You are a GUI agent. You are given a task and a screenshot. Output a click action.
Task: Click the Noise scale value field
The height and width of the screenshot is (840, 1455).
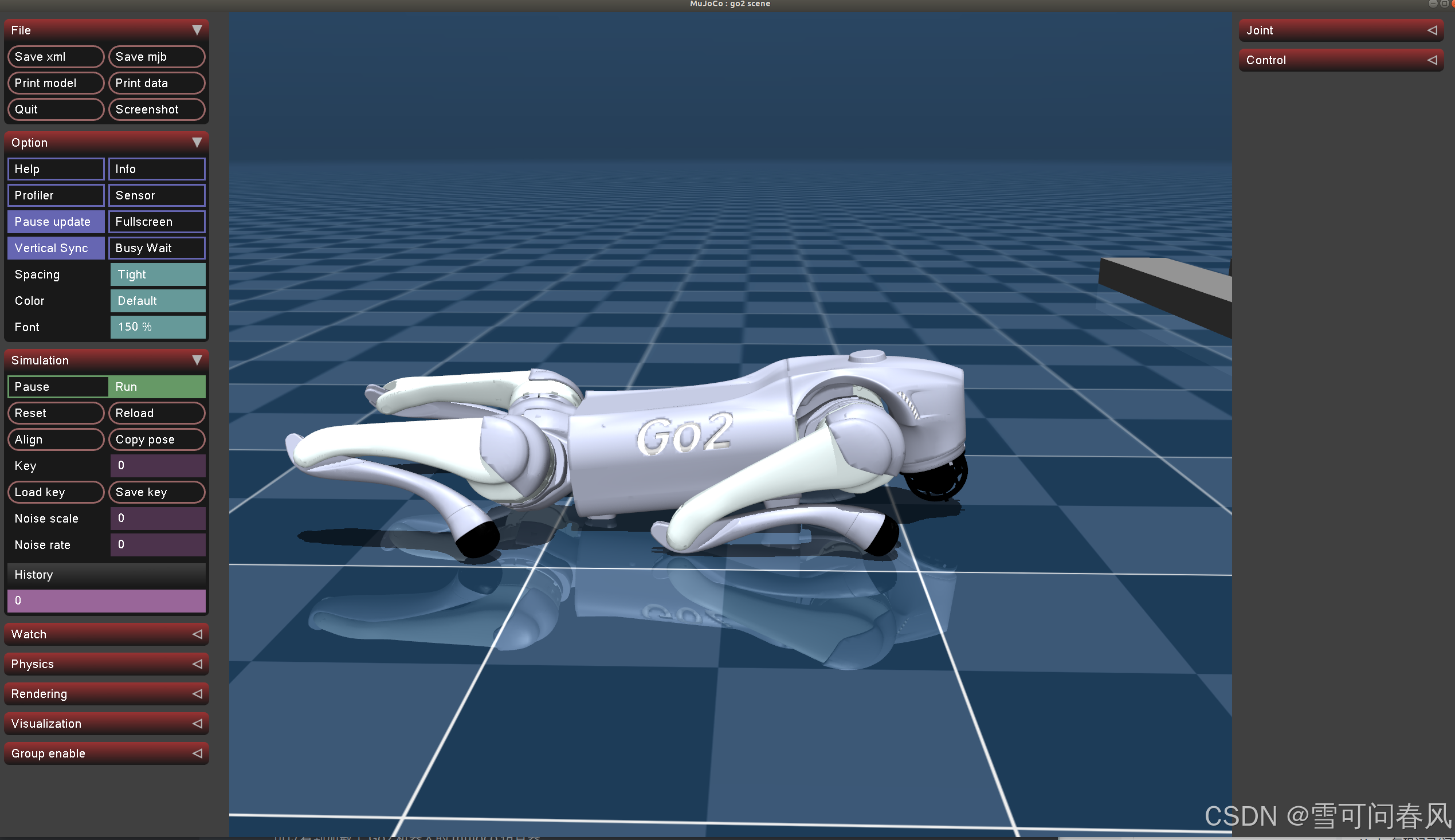[158, 518]
